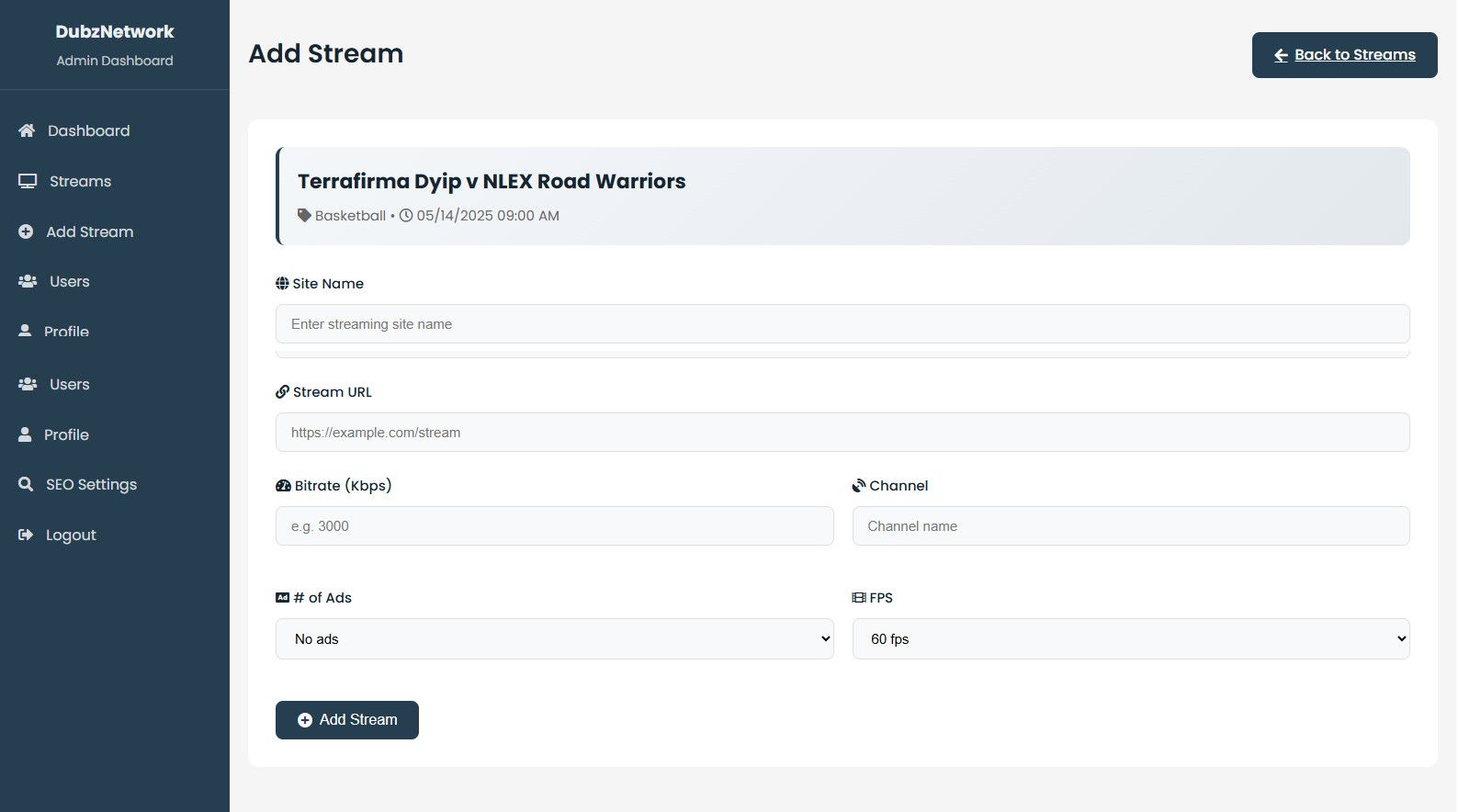Screen dimensions: 1458x812
Task: Click the gauge icon beside Bitrate
Action: (x=283, y=485)
